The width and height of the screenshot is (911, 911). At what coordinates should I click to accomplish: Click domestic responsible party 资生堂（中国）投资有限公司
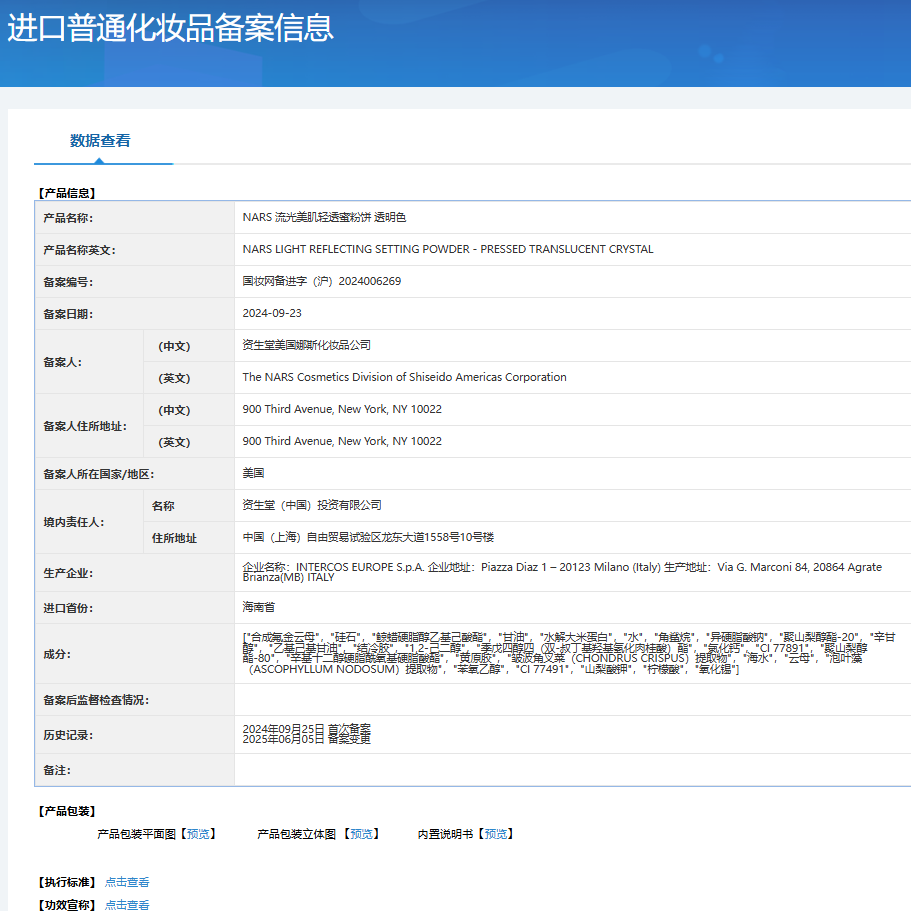[312, 505]
